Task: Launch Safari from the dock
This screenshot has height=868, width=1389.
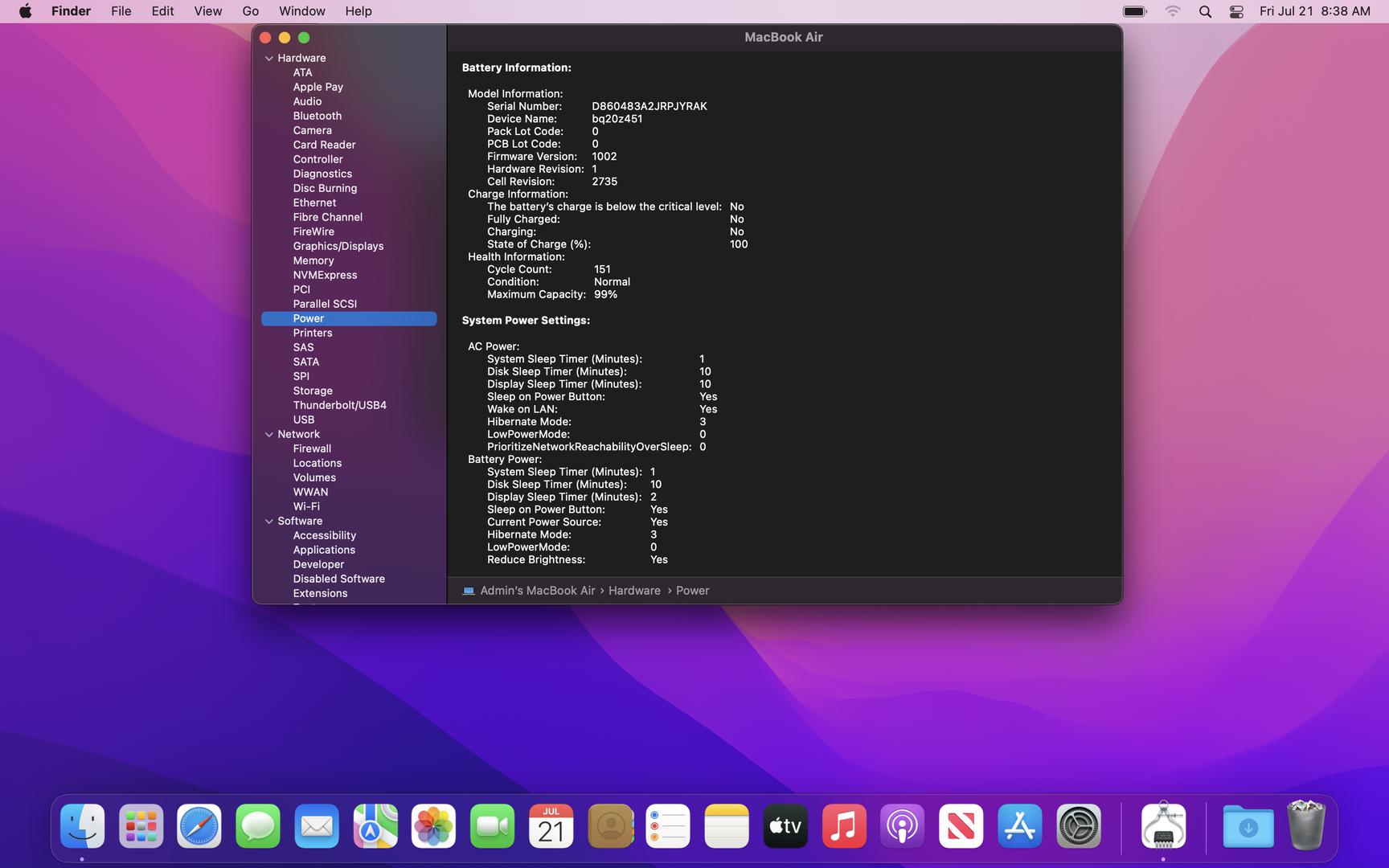Action: (x=199, y=826)
